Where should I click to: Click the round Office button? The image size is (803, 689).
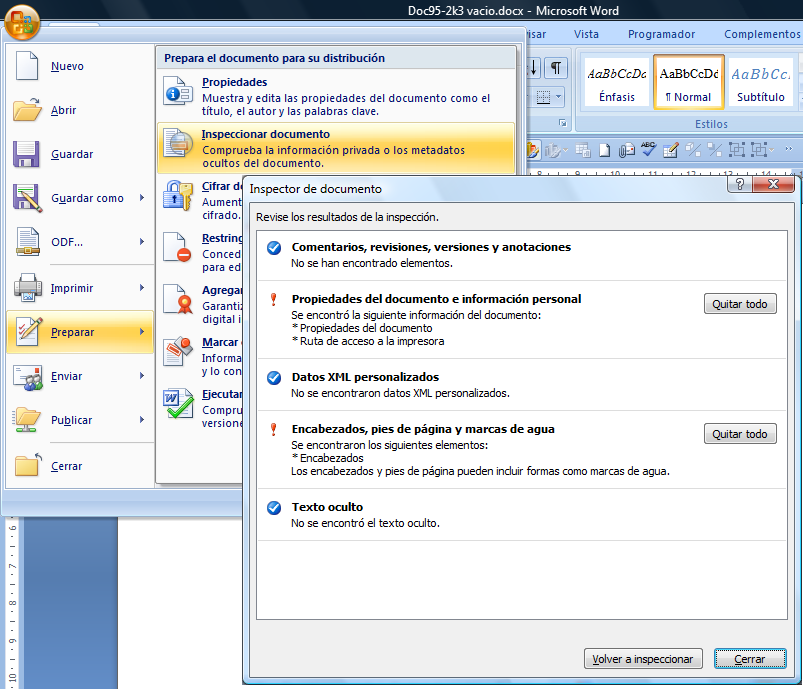click(22, 22)
